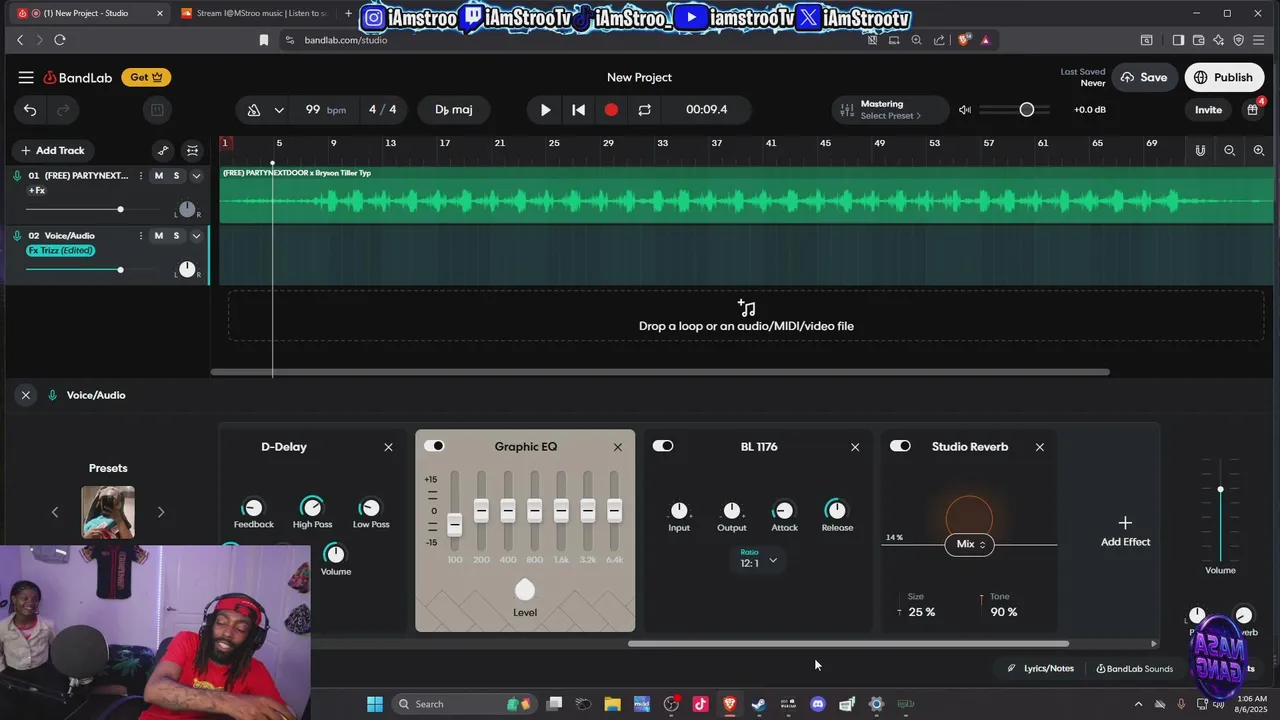Remove the D-Delay effect

coord(388,447)
